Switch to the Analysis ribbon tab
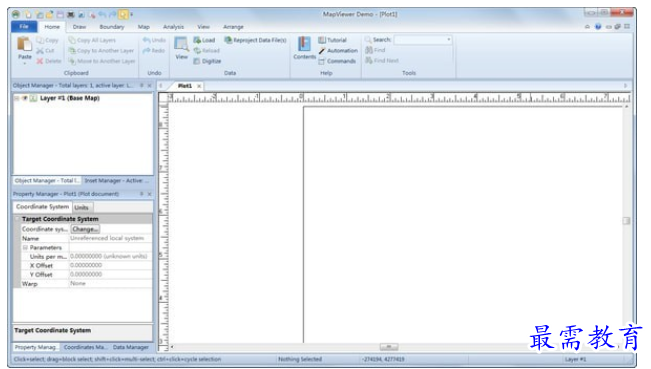The image size is (651, 369). tap(174, 27)
